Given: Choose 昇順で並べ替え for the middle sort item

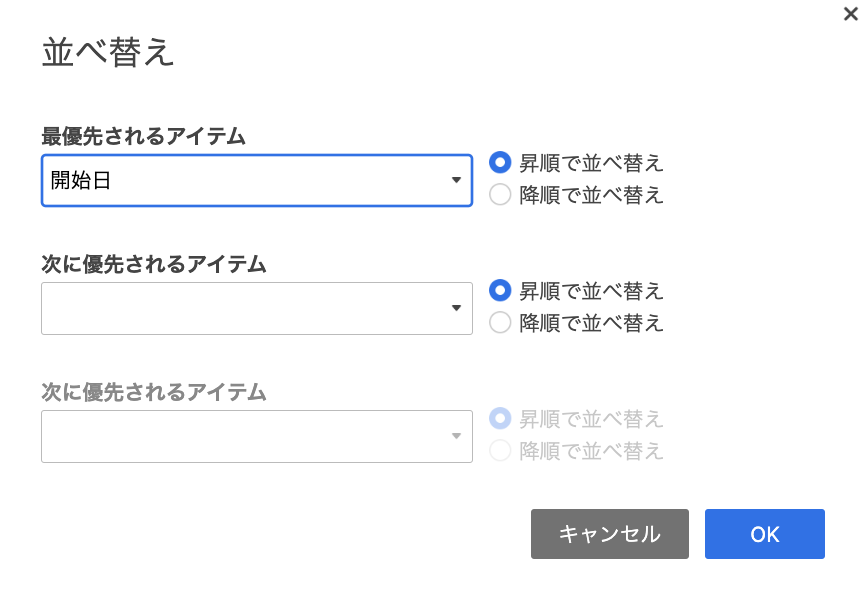Looking at the screenshot, I should coord(500,291).
